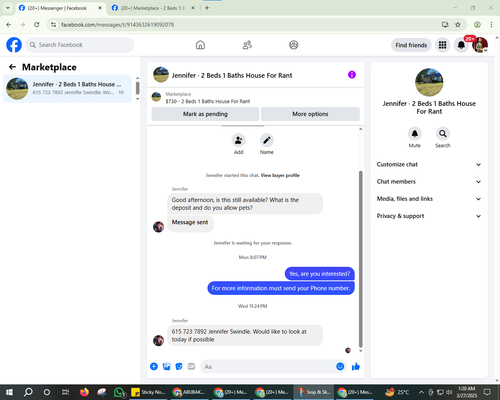Bookmark this page with star icon
500x400 pixels.
(458, 25)
